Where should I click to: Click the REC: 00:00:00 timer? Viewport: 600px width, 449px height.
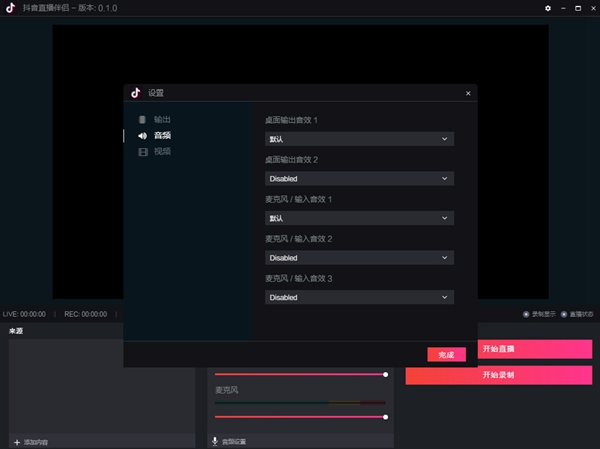pyautogui.click(x=86, y=314)
